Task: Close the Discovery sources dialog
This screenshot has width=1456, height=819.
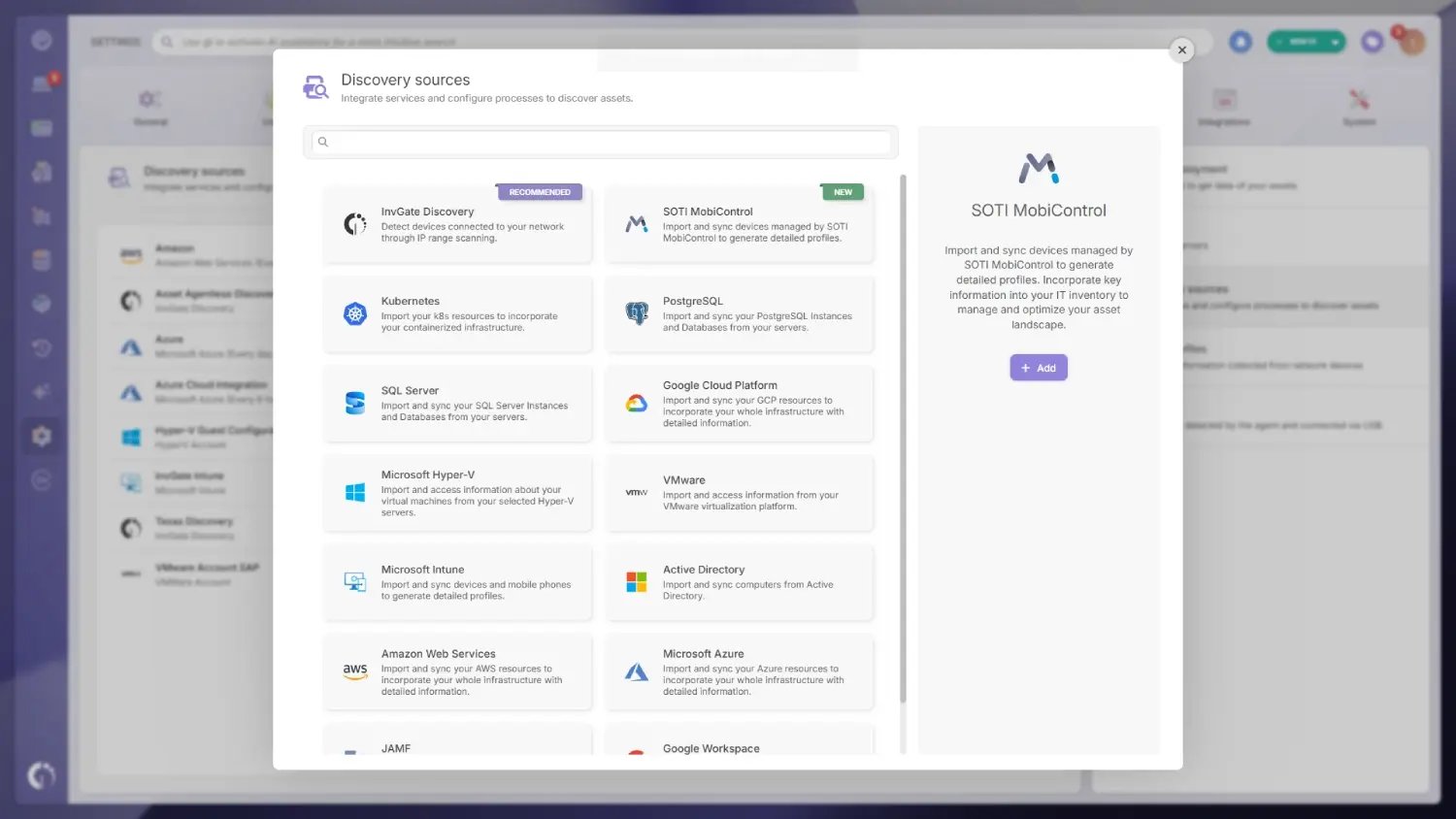Action: point(1181,49)
